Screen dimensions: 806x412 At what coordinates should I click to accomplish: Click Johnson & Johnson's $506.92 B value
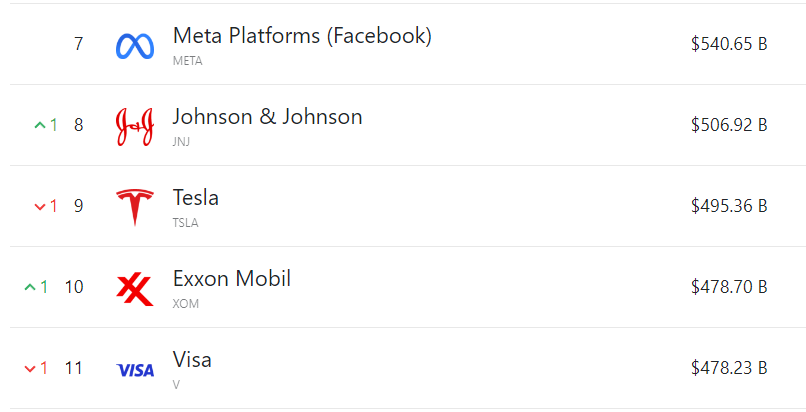728,125
